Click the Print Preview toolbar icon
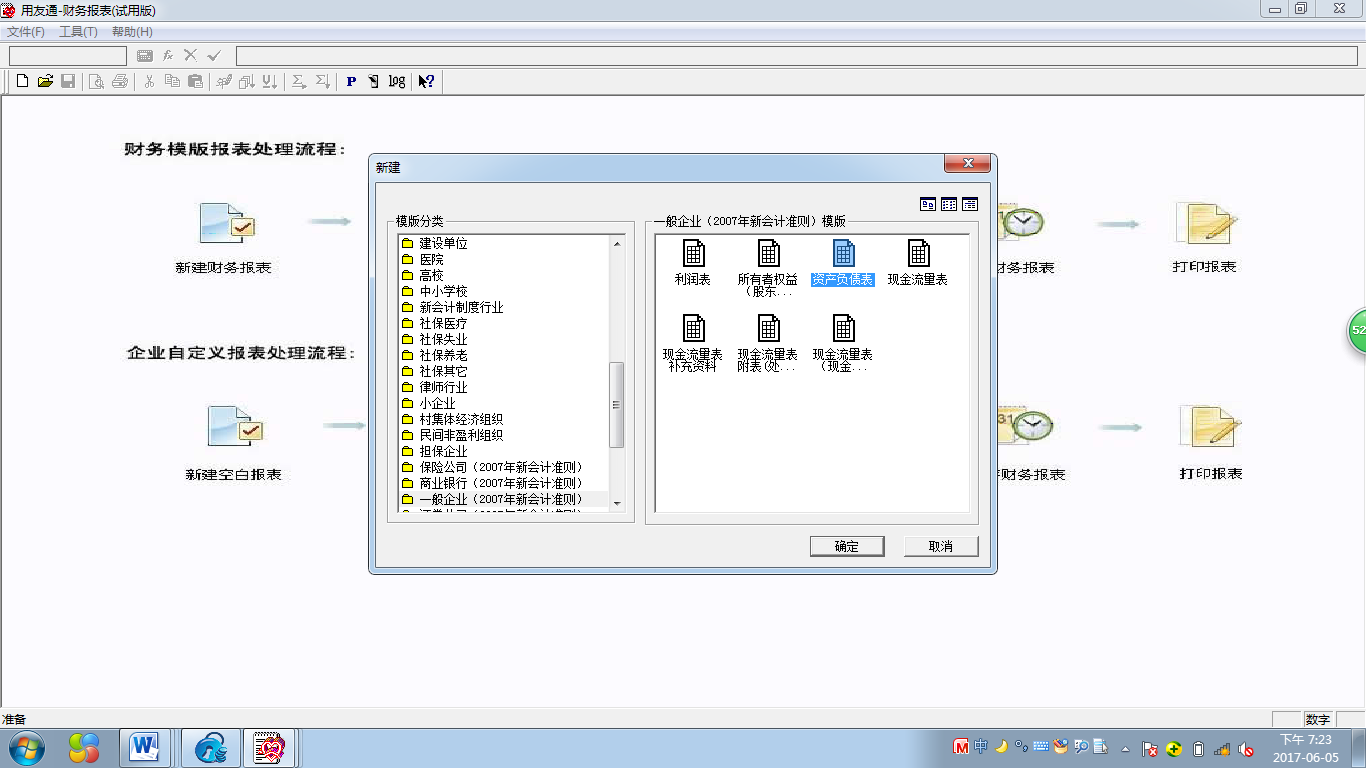1366x768 pixels. click(96, 81)
